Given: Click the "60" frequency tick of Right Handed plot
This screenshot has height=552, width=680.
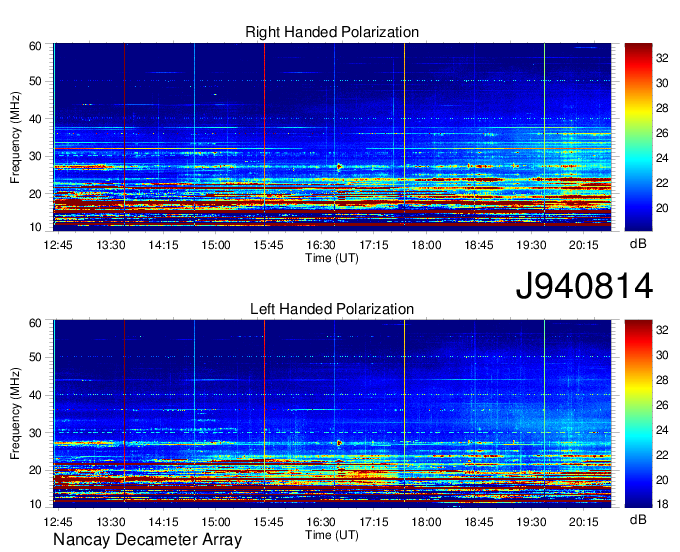Looking at the screenshot, I should (35, 46).
